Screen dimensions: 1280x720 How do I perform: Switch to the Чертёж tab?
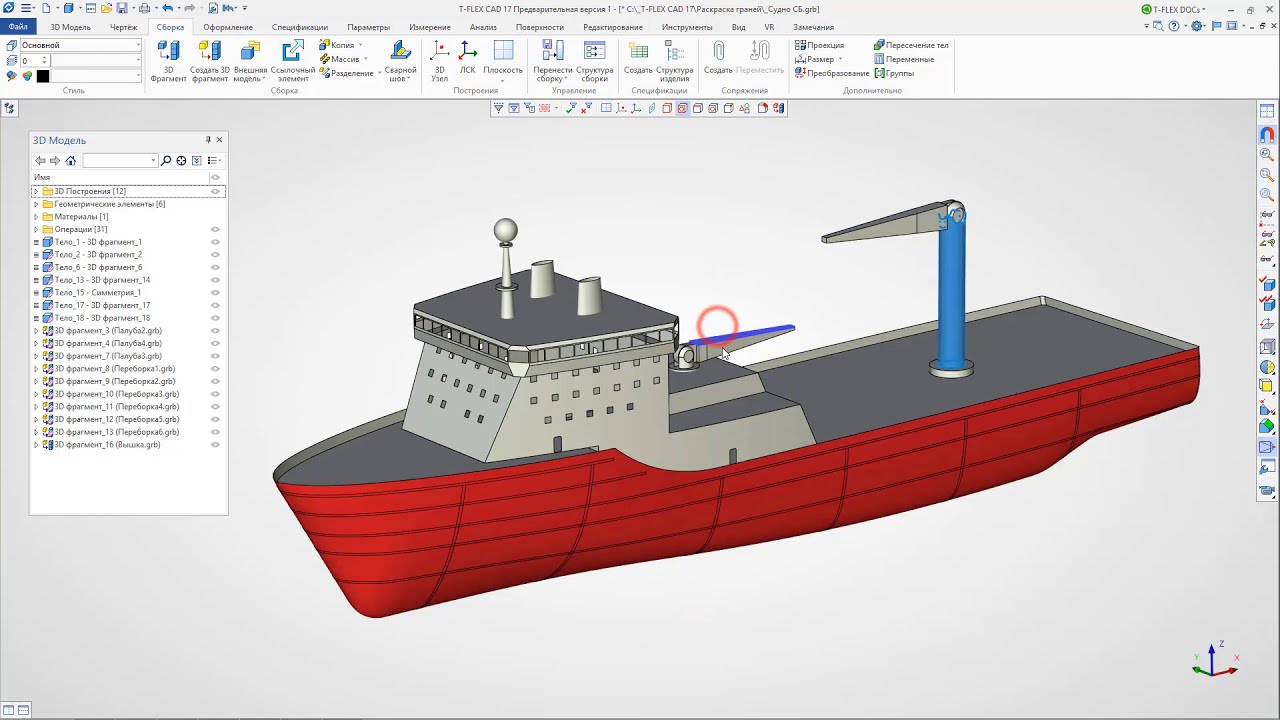tap(123, 27)
